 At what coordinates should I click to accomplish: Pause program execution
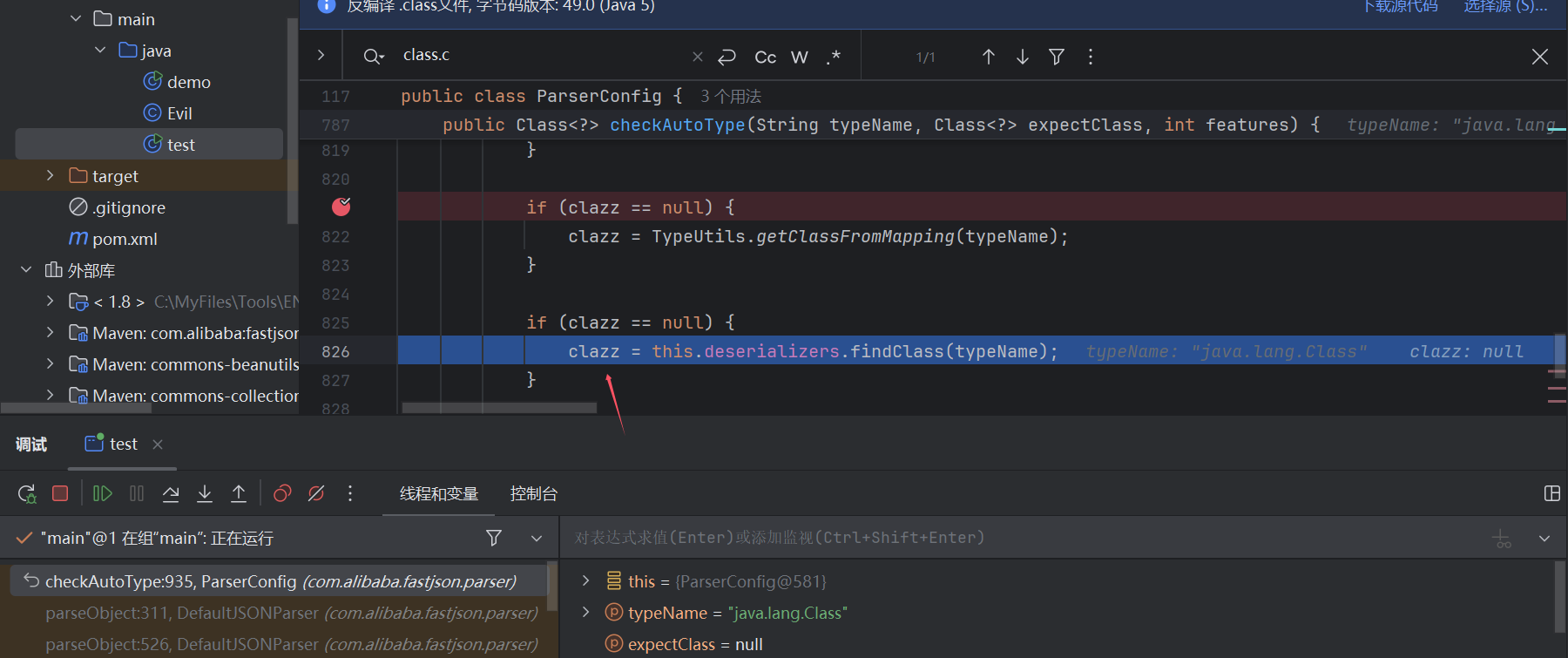pos(137,494)
